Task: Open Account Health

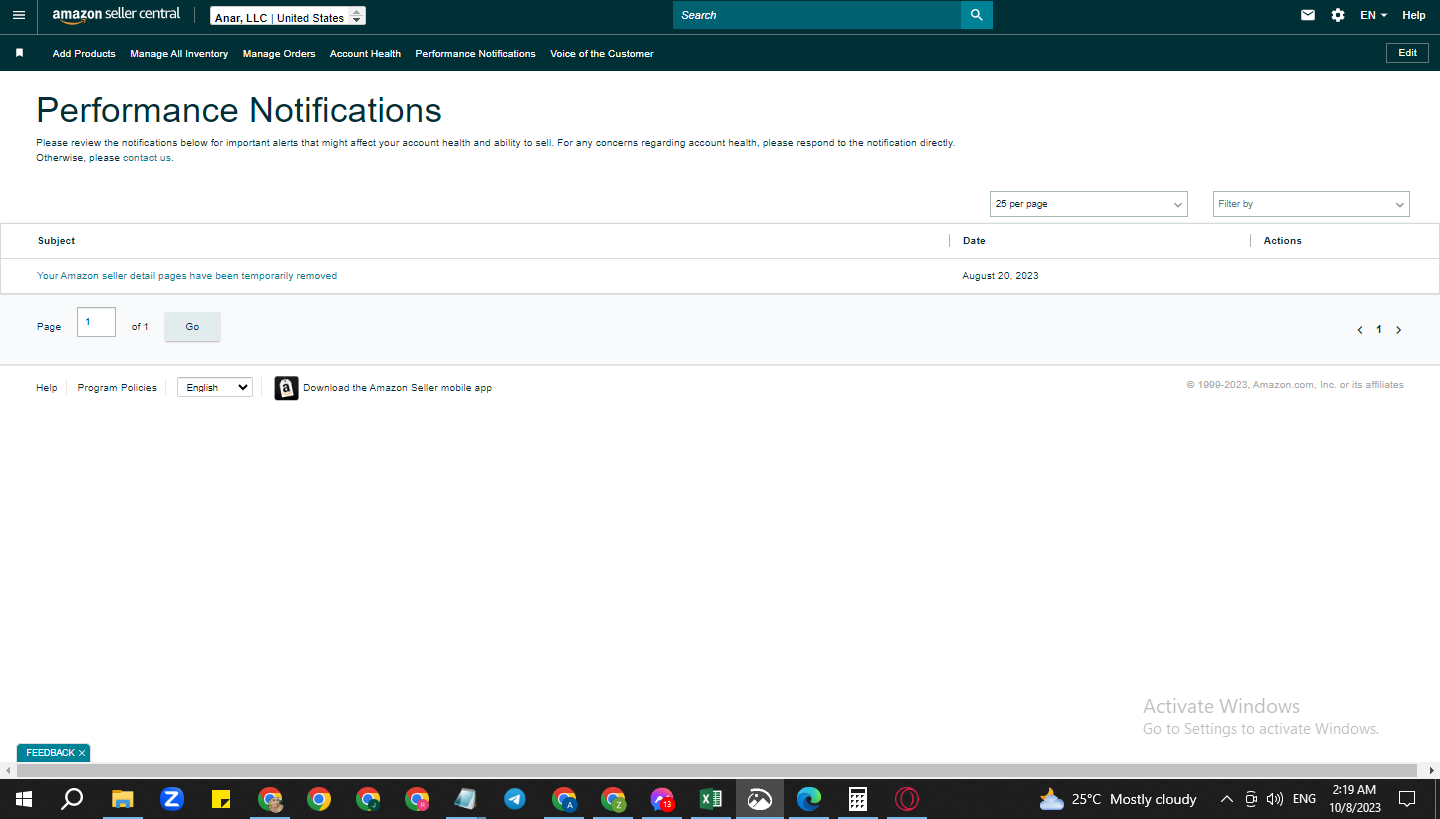Action: tap(365, 54)
